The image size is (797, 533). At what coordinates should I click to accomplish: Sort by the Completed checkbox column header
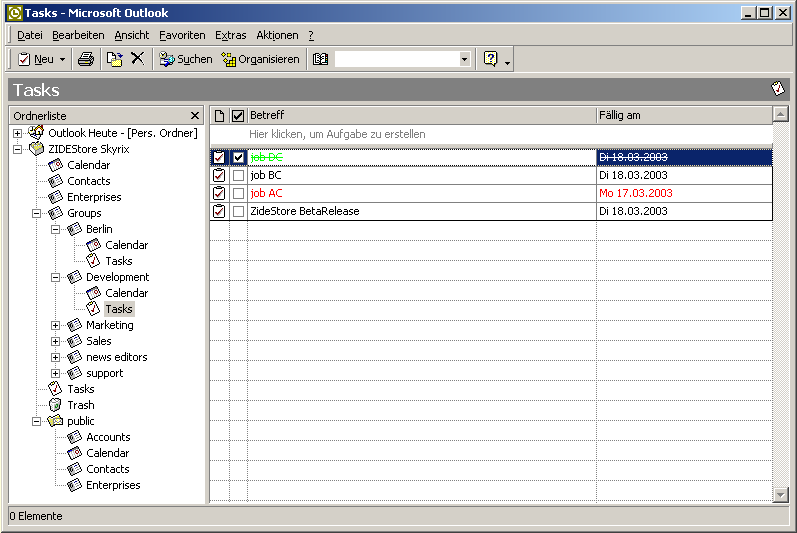238,116
